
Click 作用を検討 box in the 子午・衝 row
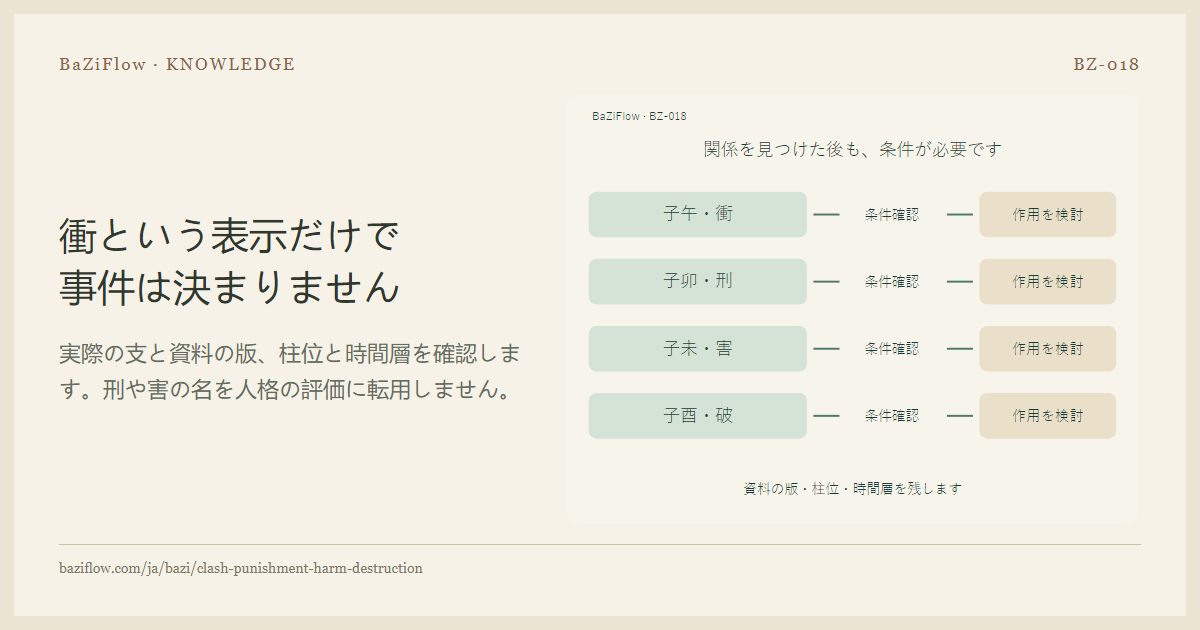pos(1047,214)
